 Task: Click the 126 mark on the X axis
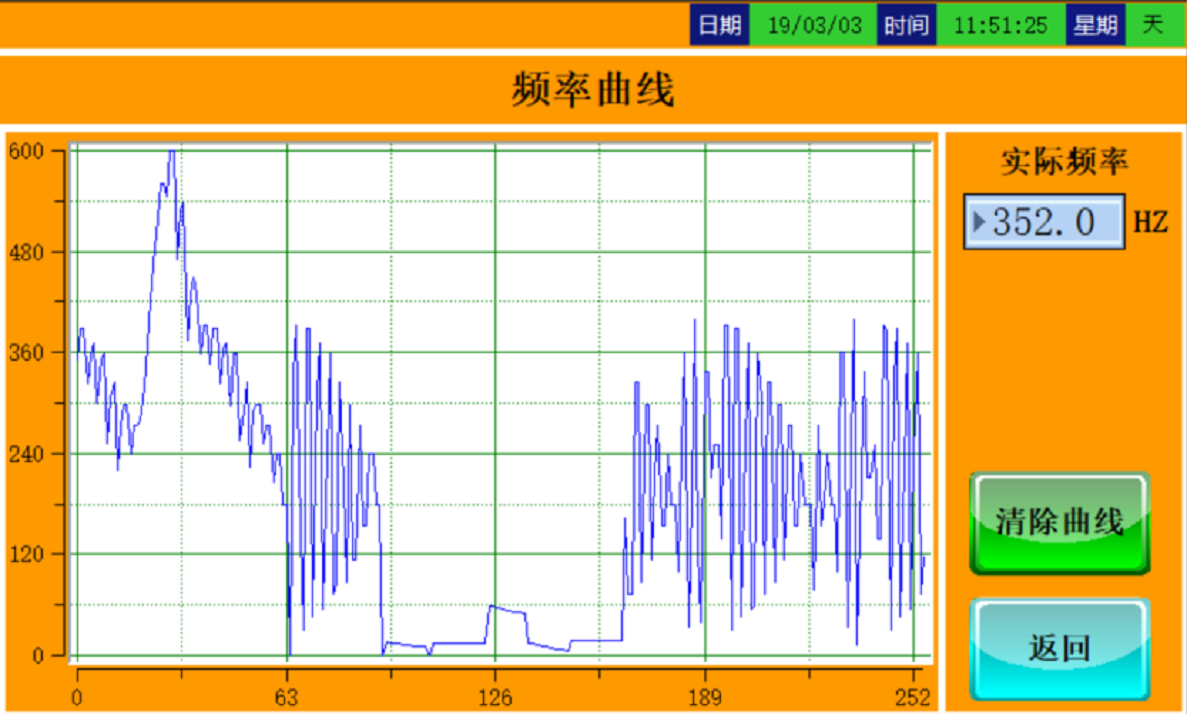coord(495,697)
